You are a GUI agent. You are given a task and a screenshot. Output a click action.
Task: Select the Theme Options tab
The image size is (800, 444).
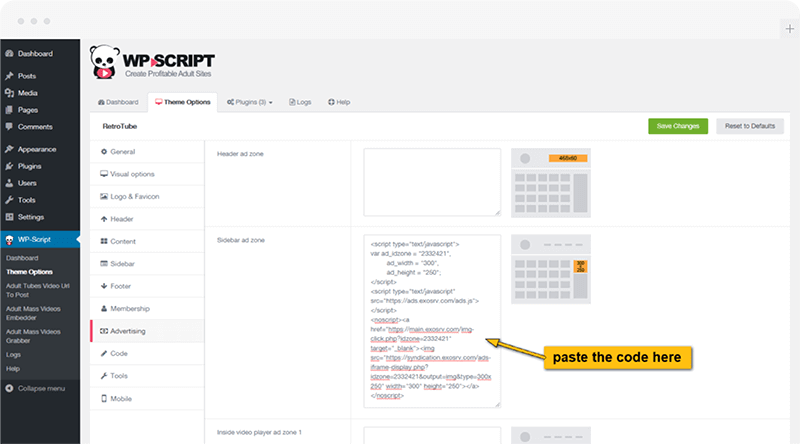click(183, 102)
